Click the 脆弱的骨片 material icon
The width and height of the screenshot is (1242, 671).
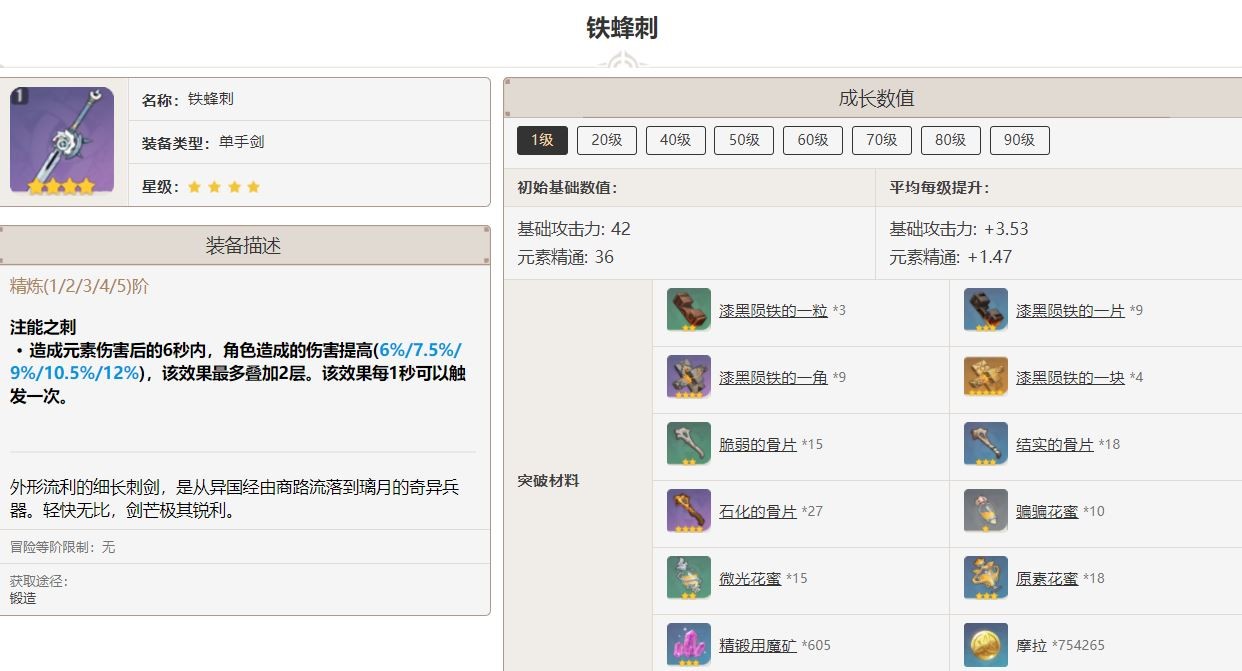tap(689, 444)
